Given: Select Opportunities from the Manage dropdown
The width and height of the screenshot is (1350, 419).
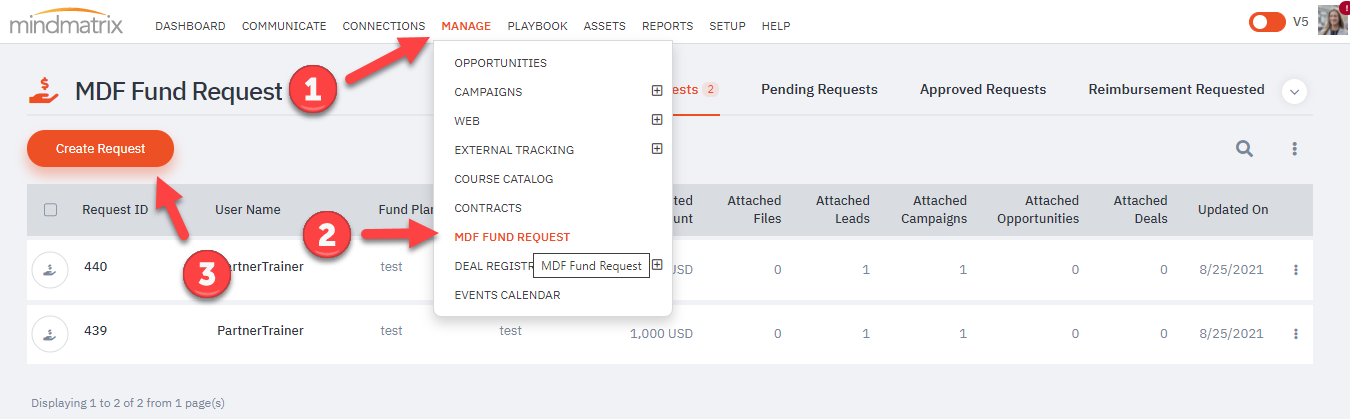Looking at the screenshot, I should [x=501, y=63].
